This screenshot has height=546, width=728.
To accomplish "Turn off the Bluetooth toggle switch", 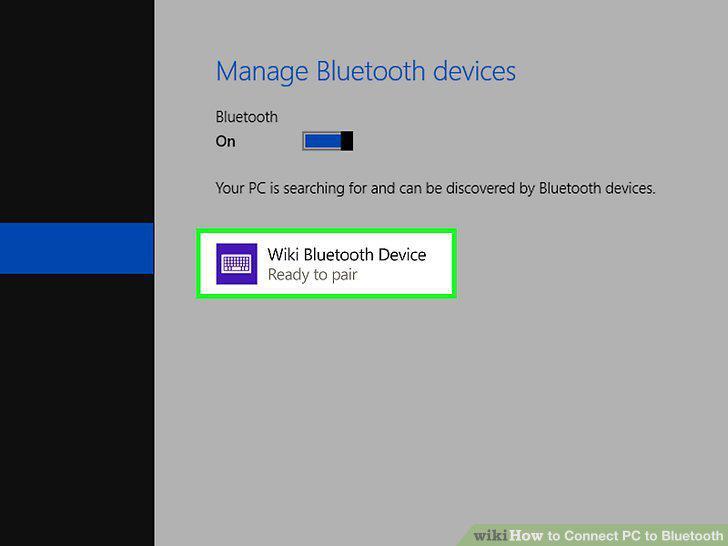I will pyautogui.click(x=328, y=141).
